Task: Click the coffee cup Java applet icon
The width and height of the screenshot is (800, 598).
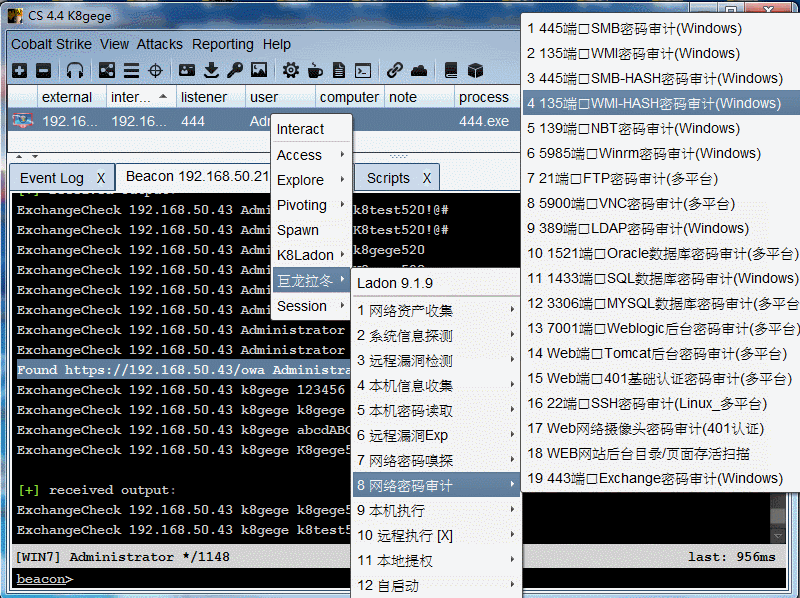Action: (x=315, y=70)
